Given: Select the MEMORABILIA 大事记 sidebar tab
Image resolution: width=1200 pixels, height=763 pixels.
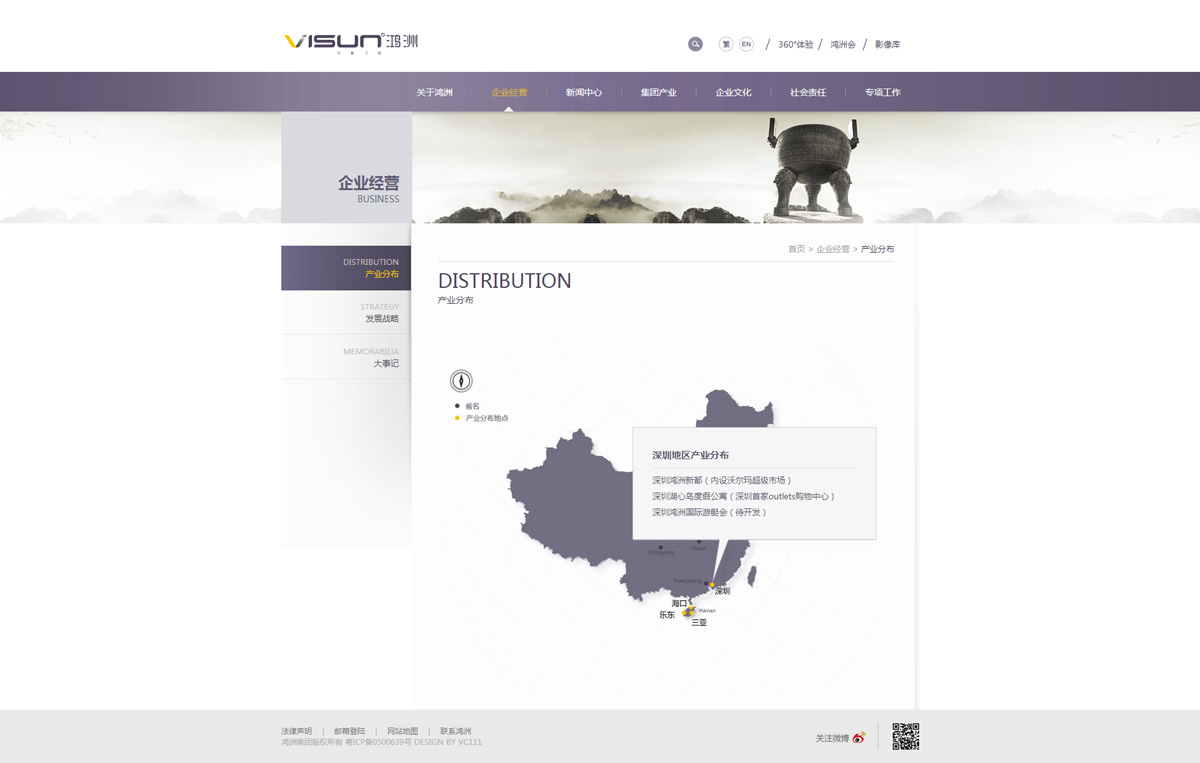Looking at the screenshot, I should [x=346, y=357].
